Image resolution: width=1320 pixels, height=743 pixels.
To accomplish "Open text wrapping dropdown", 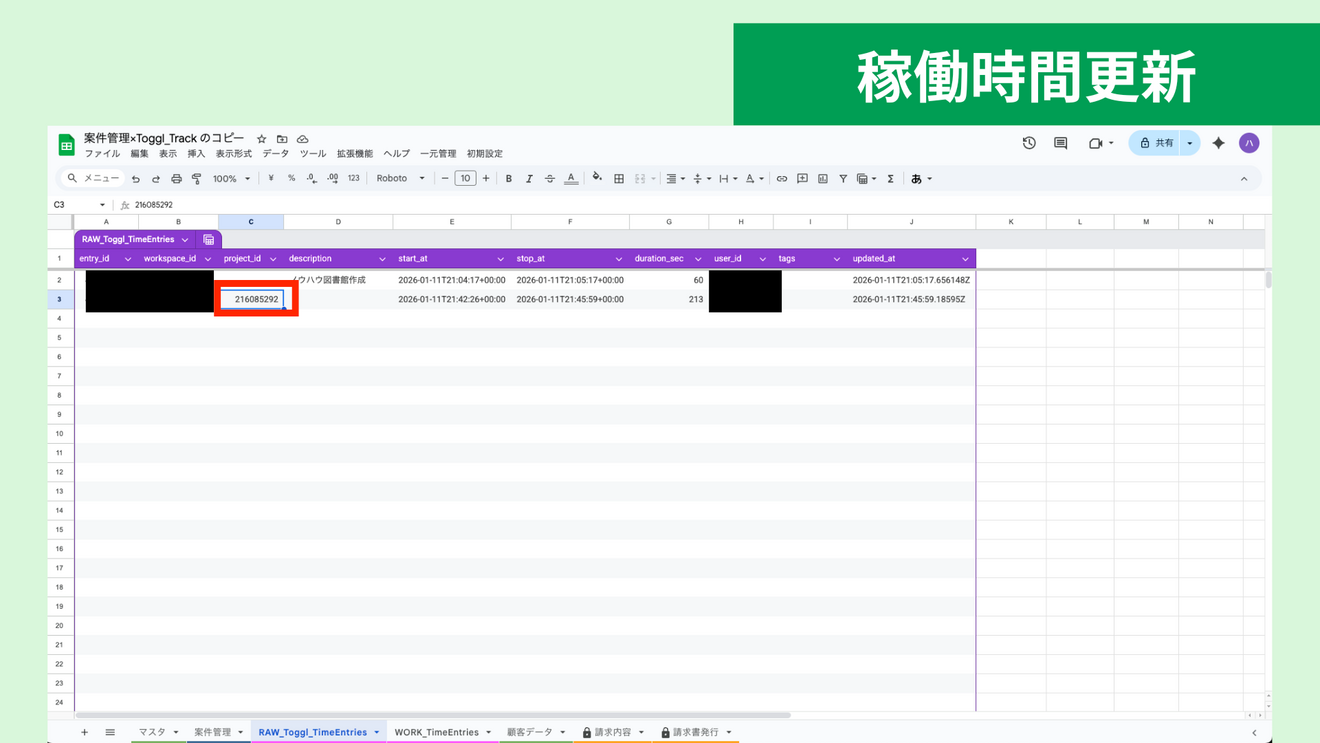I will [x=728, y=179].
